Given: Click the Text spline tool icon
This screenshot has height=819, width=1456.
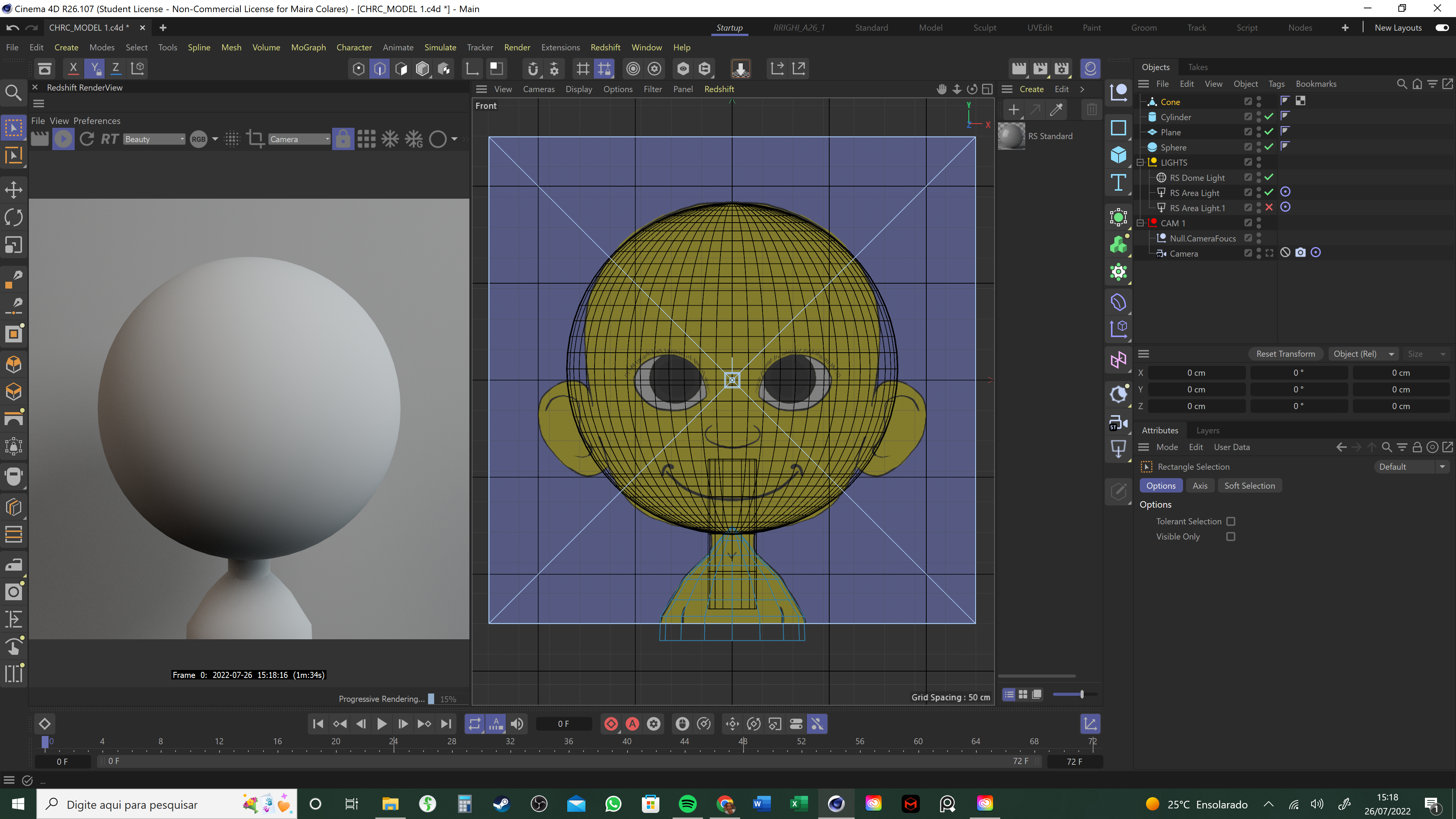Looking at the screenshot, I should (x=1119, y=182).
